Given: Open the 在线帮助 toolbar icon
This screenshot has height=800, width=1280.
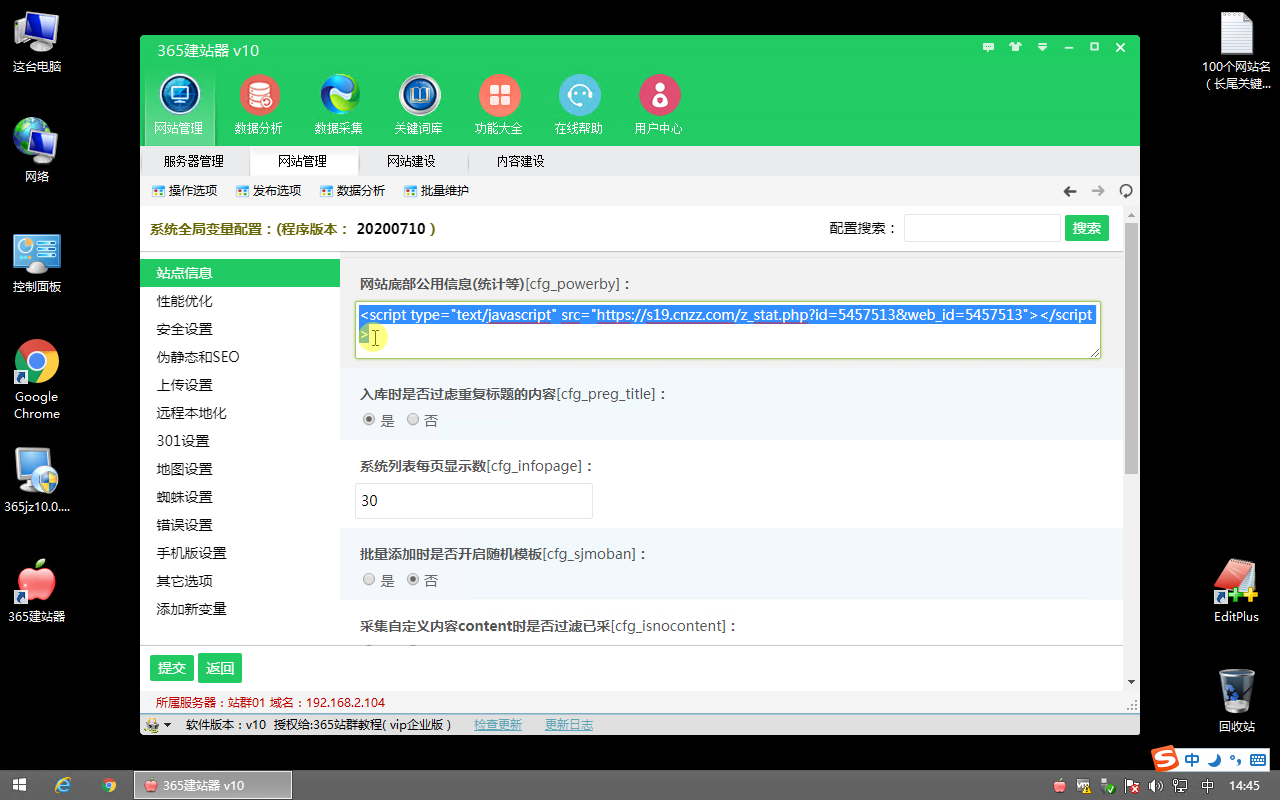Looking at the screenshot, I should pyautogui.click(x=579, y=105).
